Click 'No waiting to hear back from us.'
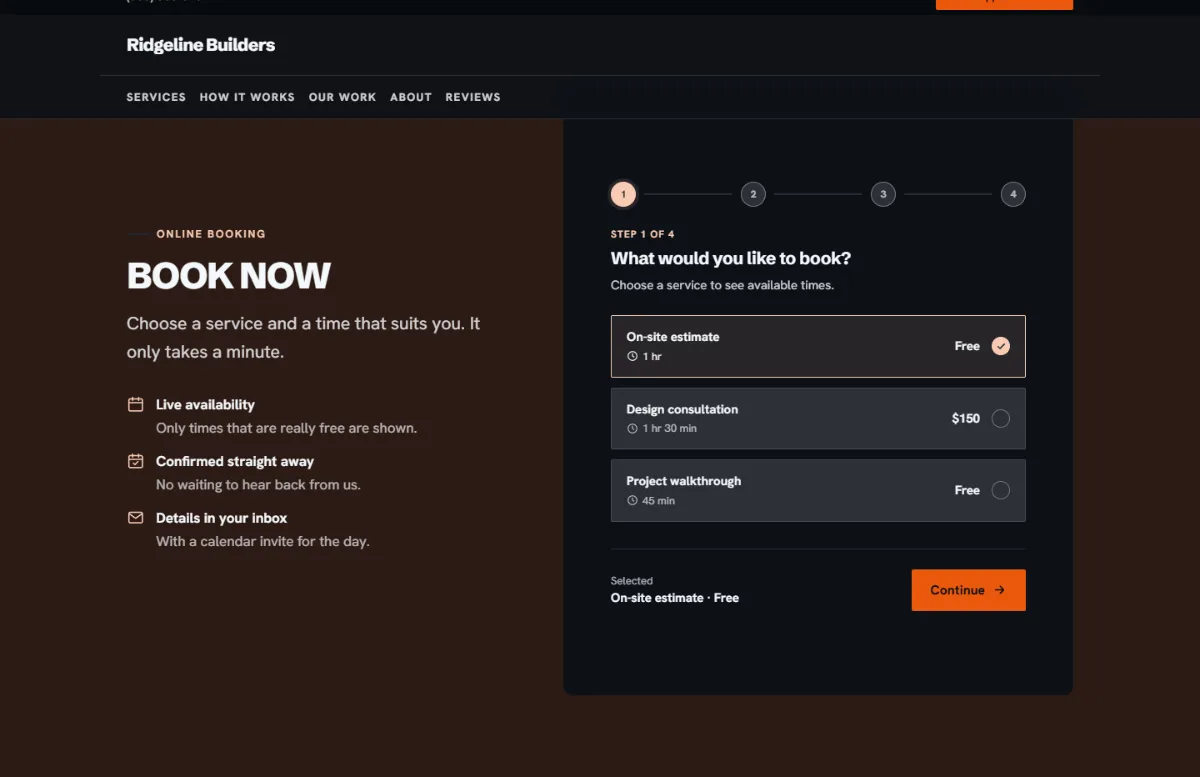This screenshot has height=777, width=1200. point(258,485)
